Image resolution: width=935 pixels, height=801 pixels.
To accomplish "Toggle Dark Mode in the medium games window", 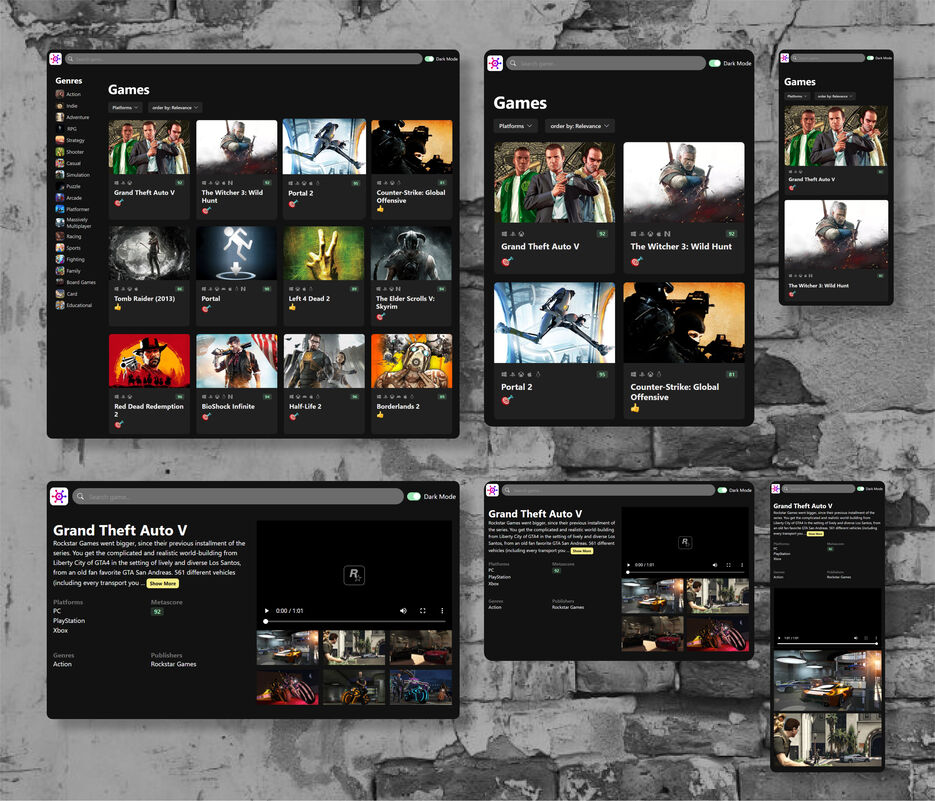I will [714, 63].
